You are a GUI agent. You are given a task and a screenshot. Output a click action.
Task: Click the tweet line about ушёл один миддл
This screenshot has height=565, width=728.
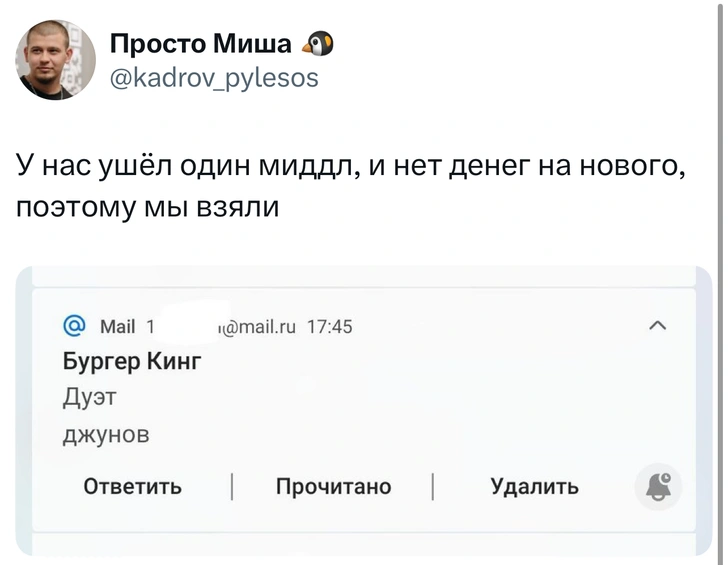(x=350, y=163)
